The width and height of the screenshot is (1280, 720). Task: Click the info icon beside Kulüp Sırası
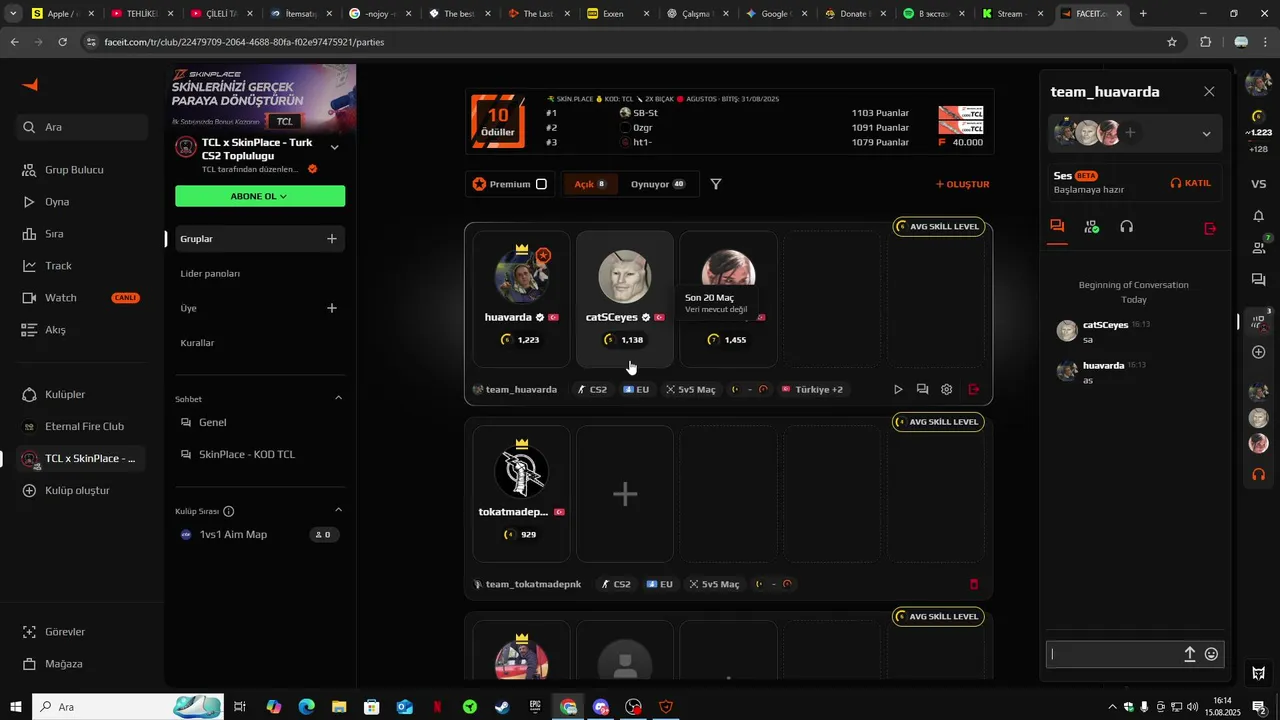(x=228, y=511)
